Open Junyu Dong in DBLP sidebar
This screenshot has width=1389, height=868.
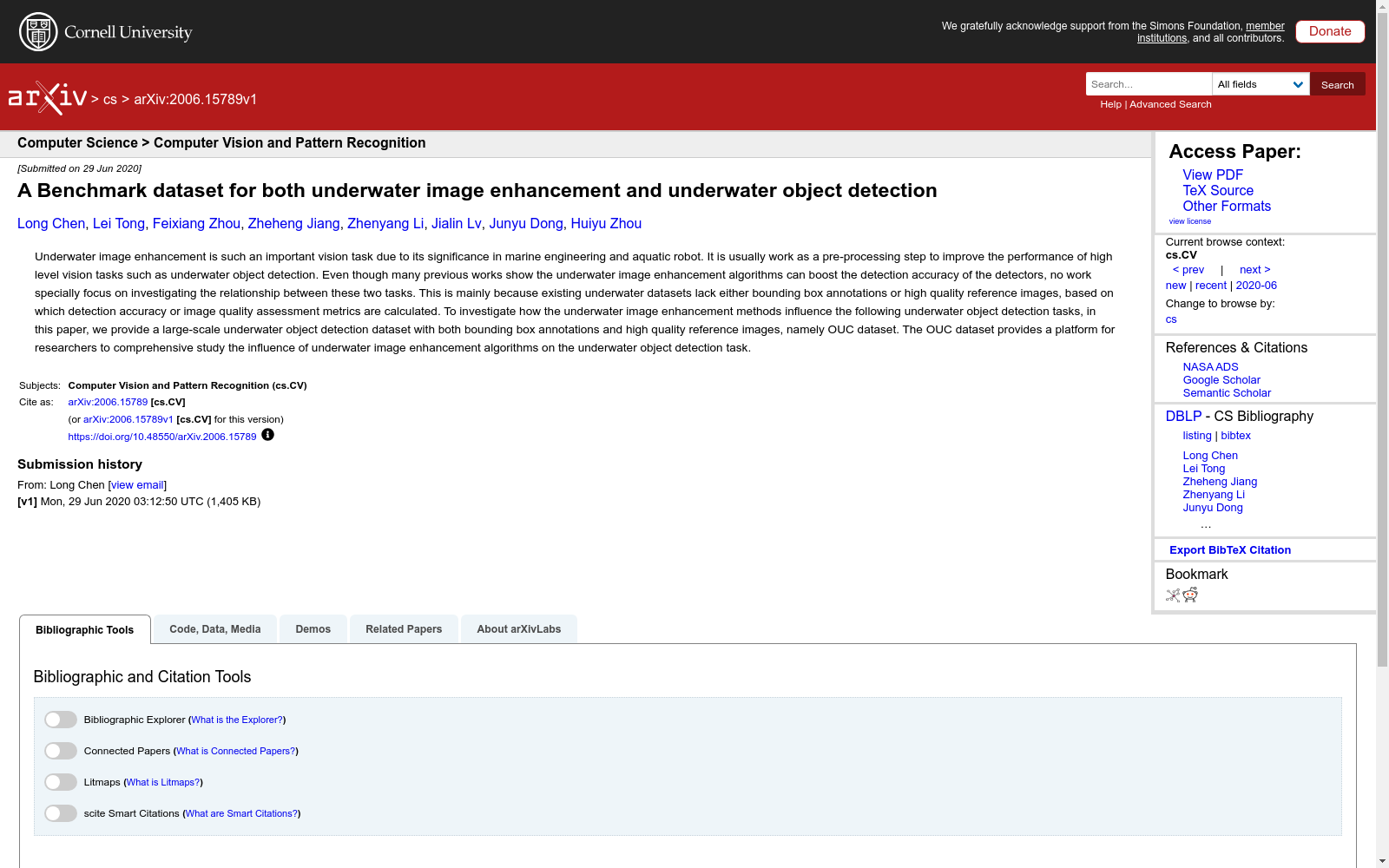1213,508
